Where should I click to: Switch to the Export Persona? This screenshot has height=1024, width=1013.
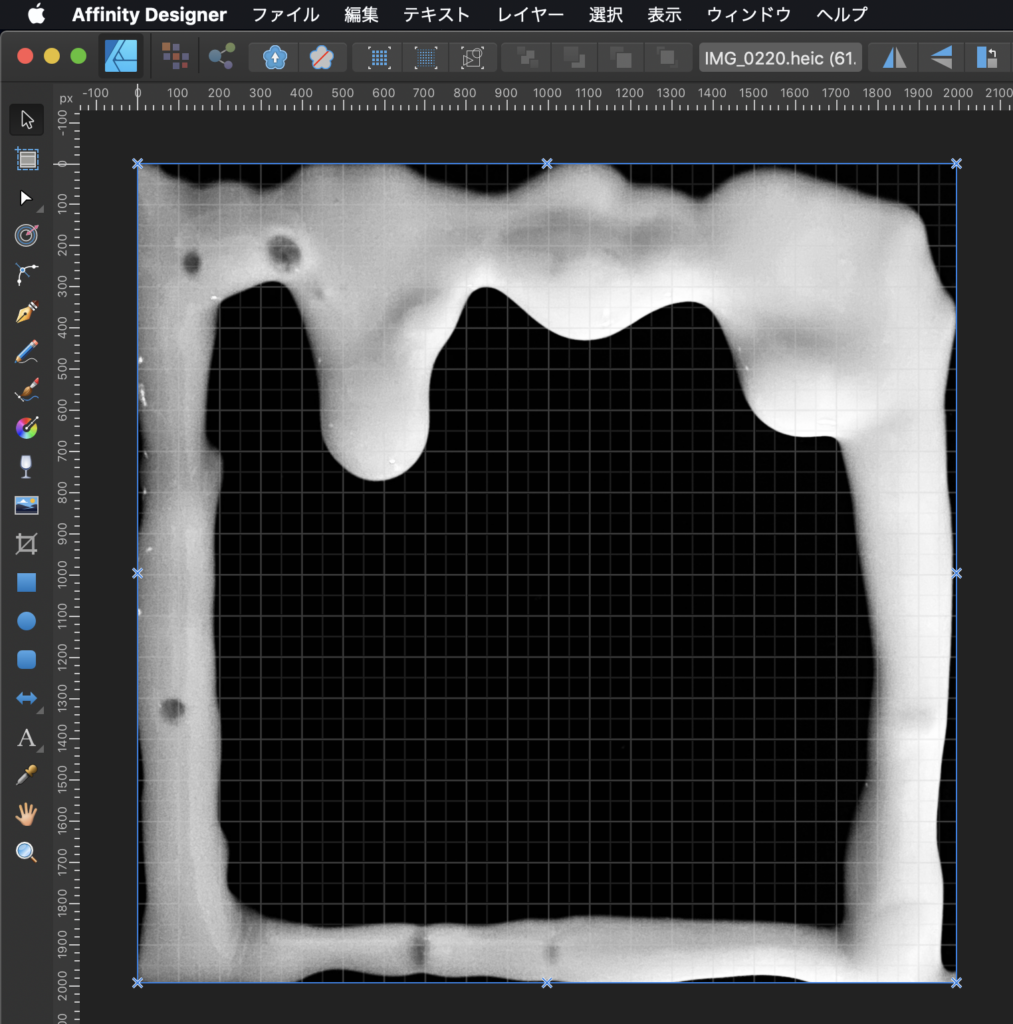221,57
